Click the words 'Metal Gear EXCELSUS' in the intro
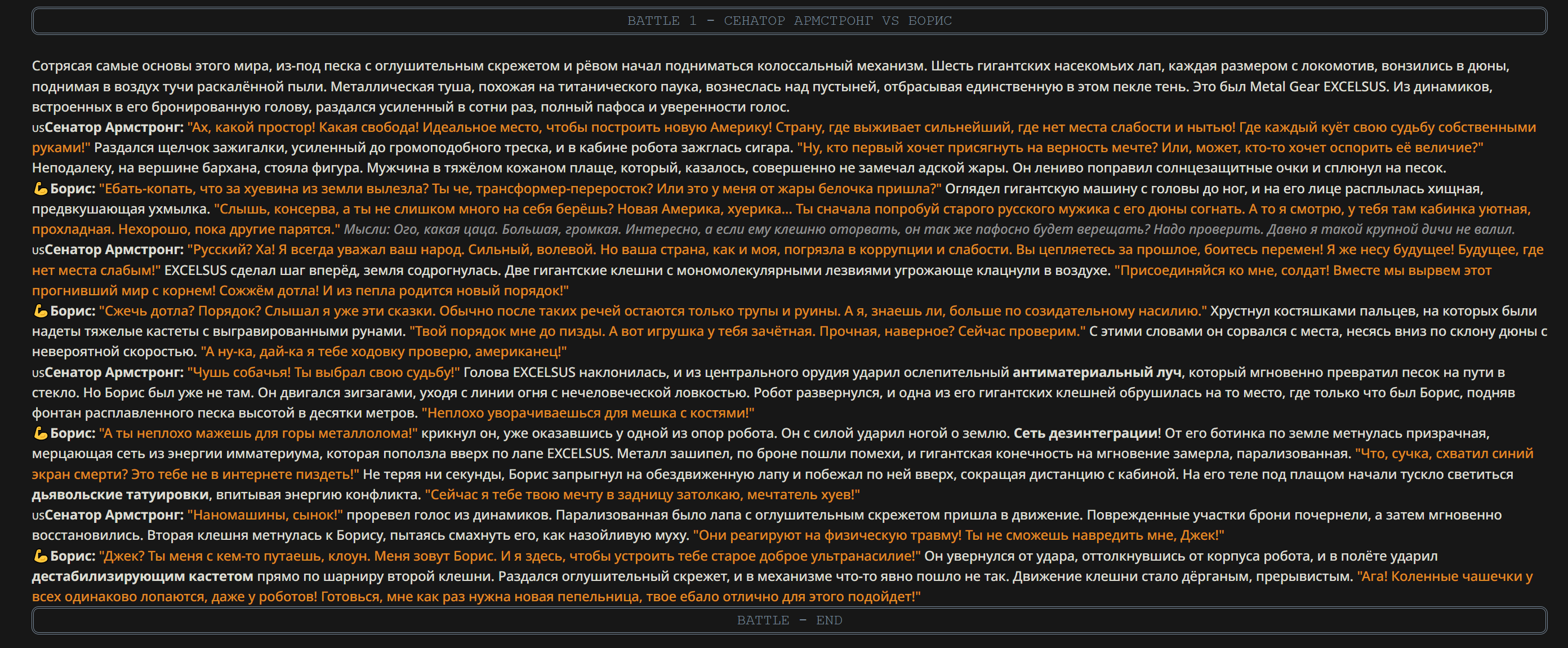The width and height of the screenshot is (1568, 648). pos(1318,86)
